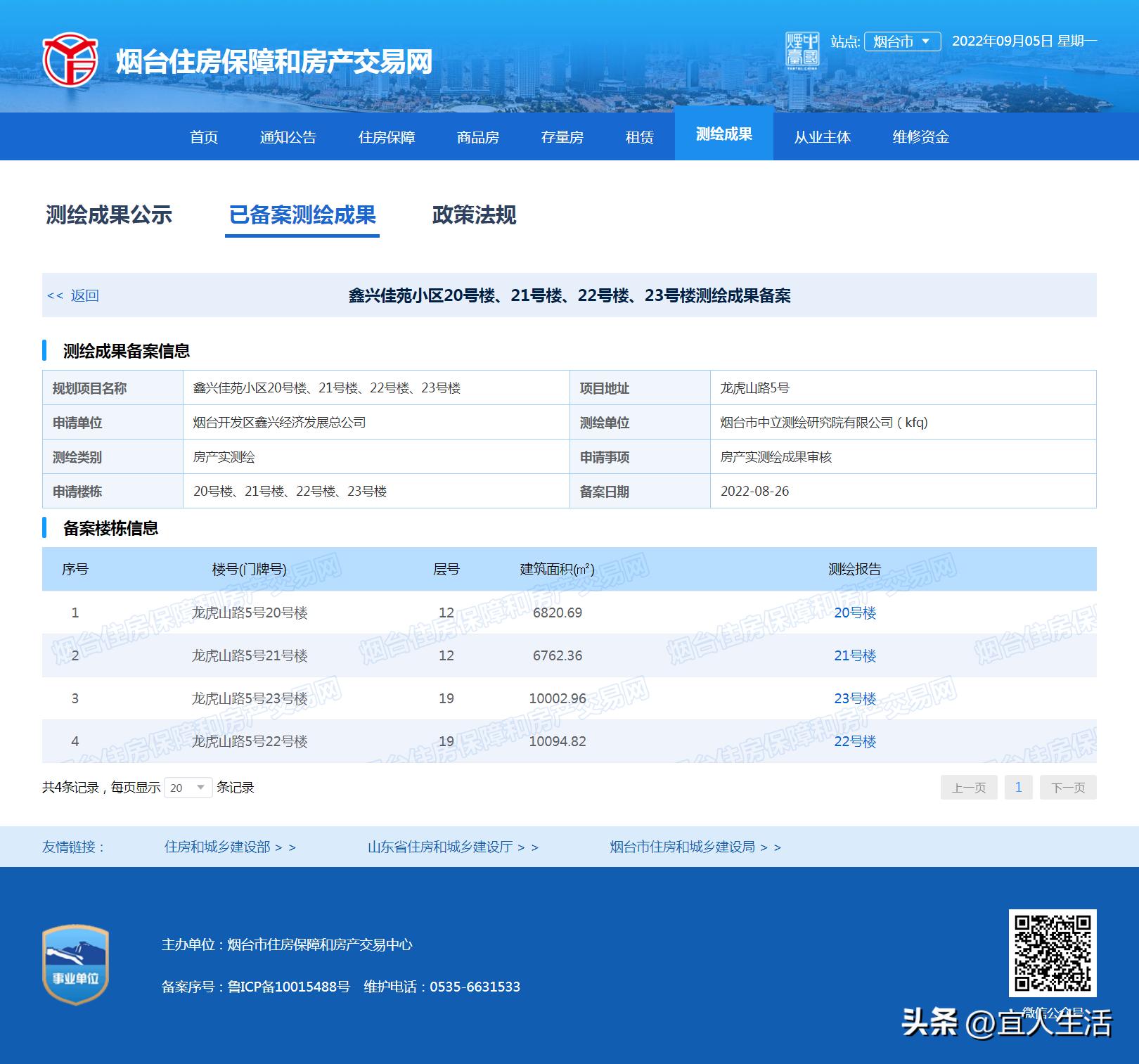
Task: Open the 20号楼 survey report link
Action: point(855,613)
